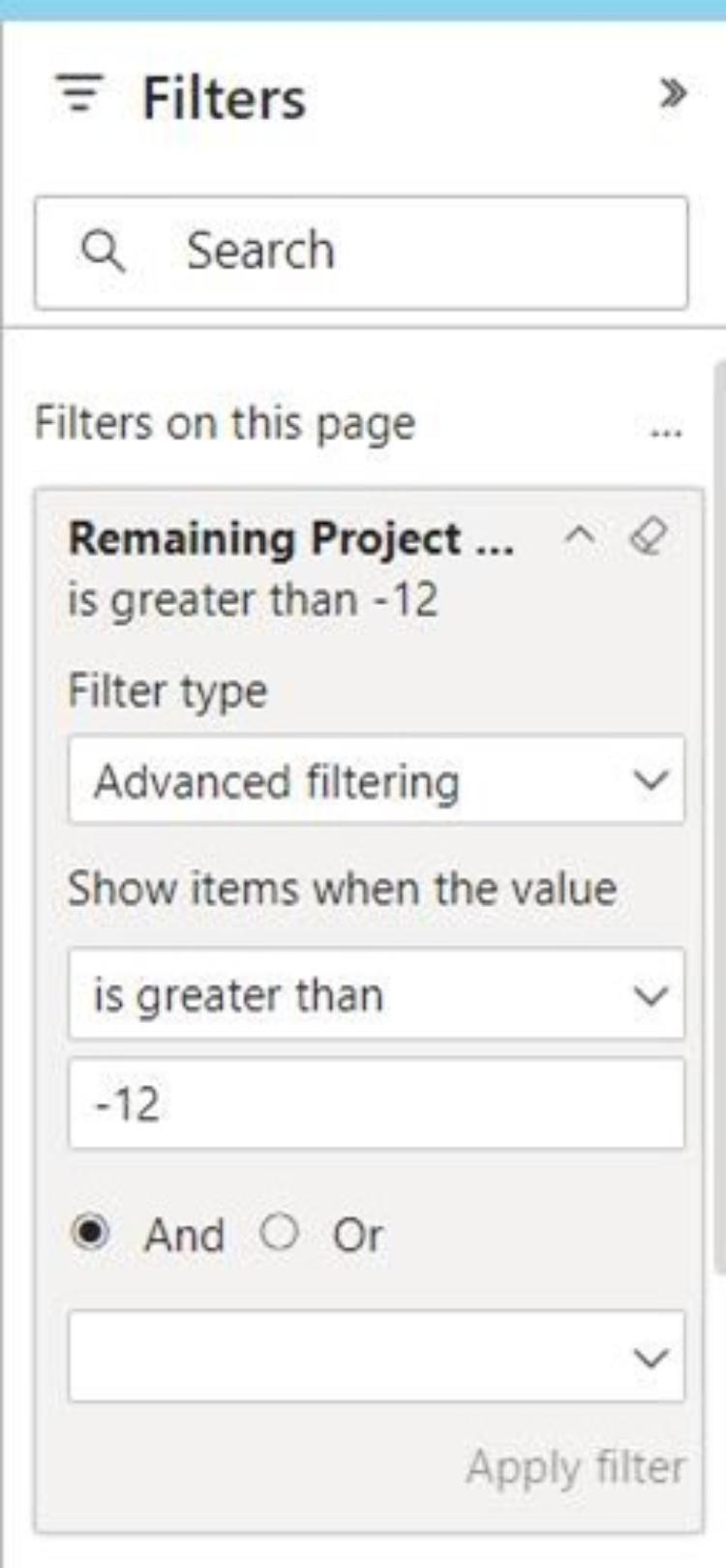Click the 'is greater than -12' summary text
This screenshot has width=726, height=1568.
coord(253,600)
